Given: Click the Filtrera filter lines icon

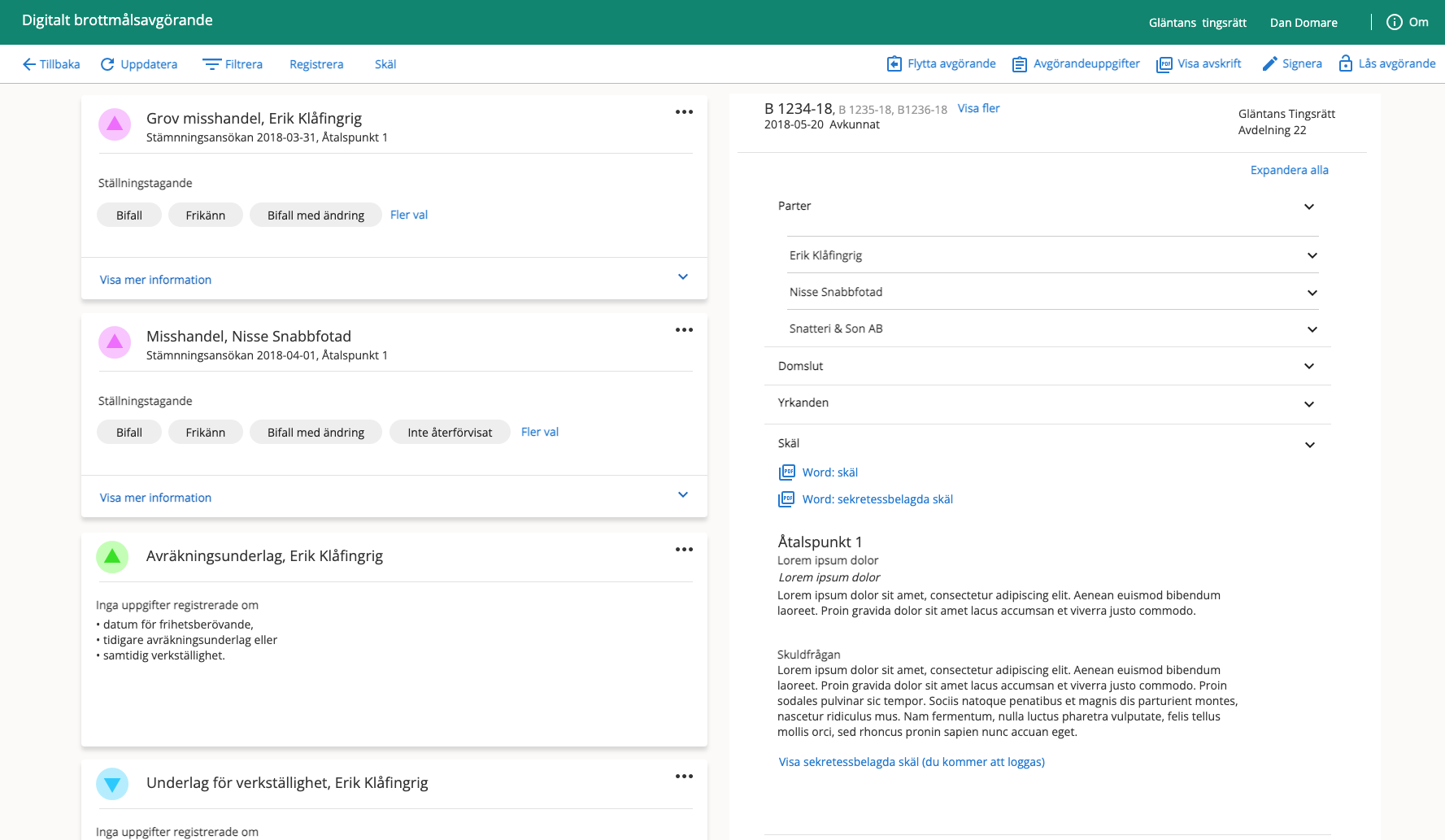Looking at the screenshot, I should pyautogui.click(x=211, y=64).
